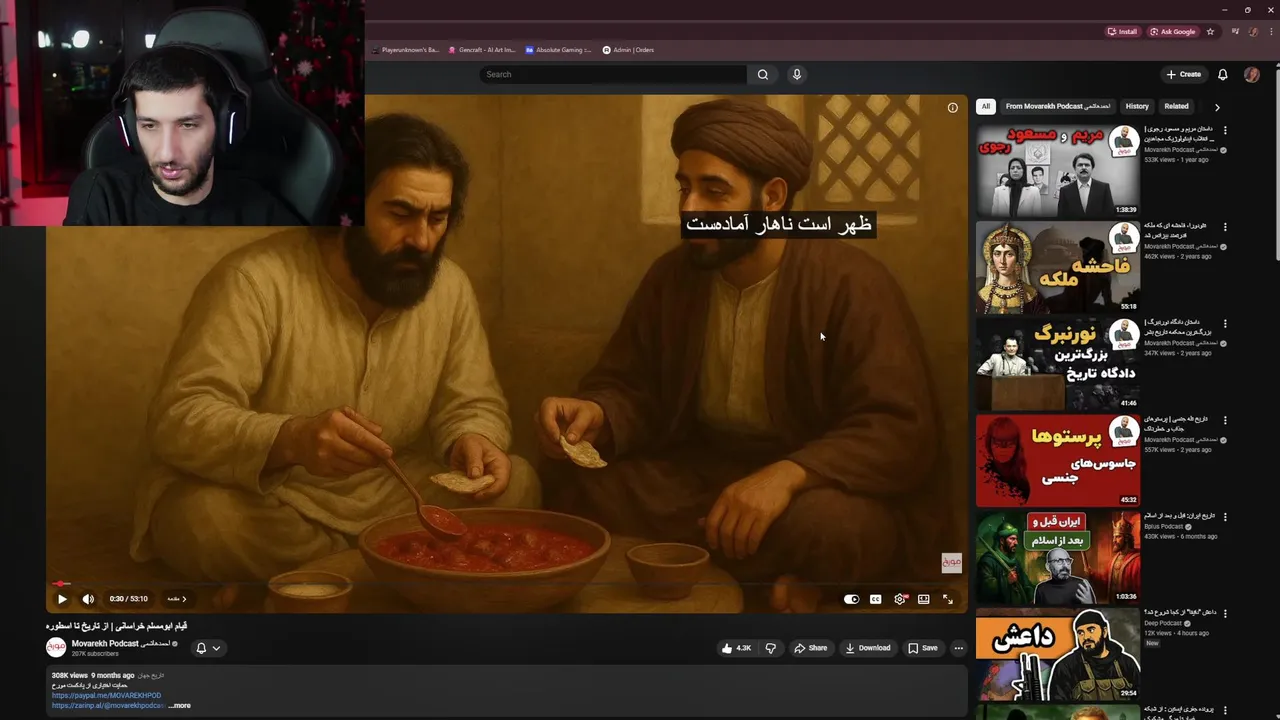Screen dimensions: 1280x720
Task: Open the Bplus Podcast channel name
Action: click(x=1163, y=526)
